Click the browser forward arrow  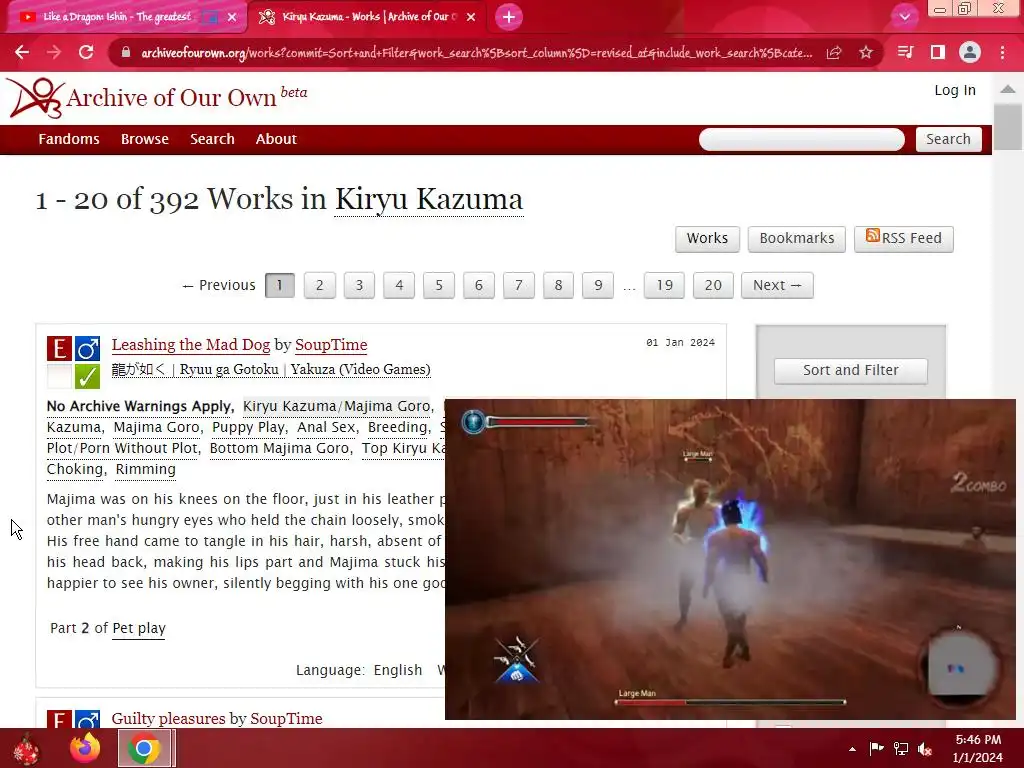(x=54, y=52)
